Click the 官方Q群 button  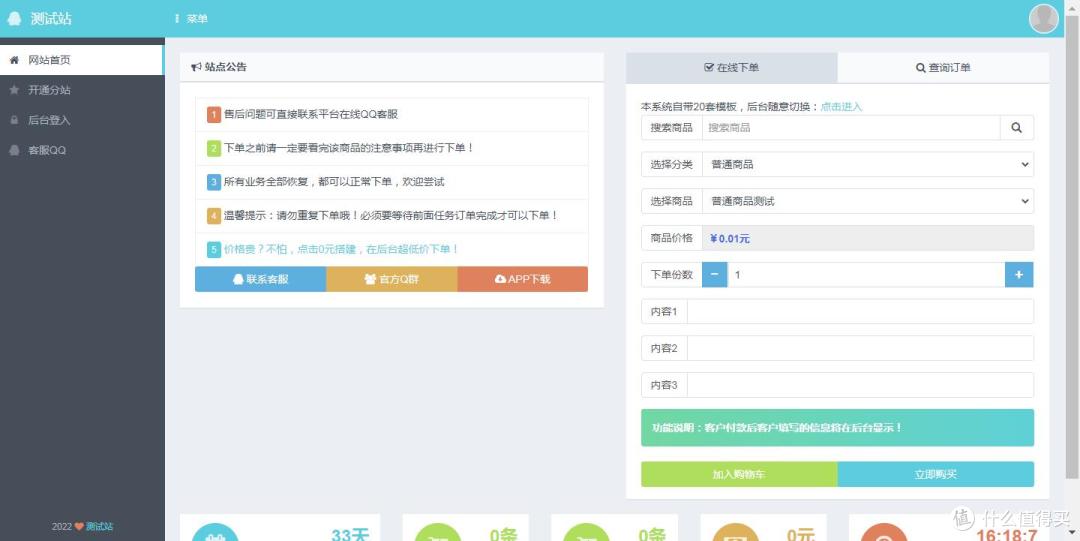pyautogui.click(x=391, y=279)
